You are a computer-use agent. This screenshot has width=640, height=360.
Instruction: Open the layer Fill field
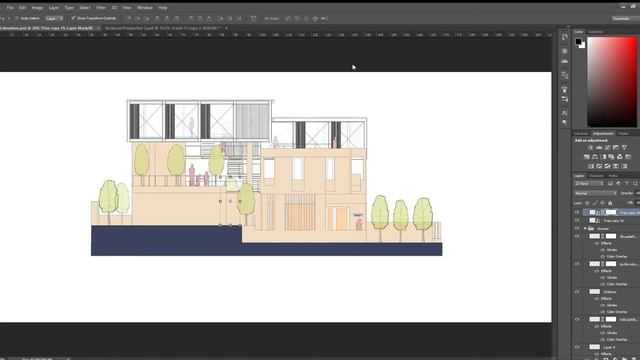click(638, 203)
